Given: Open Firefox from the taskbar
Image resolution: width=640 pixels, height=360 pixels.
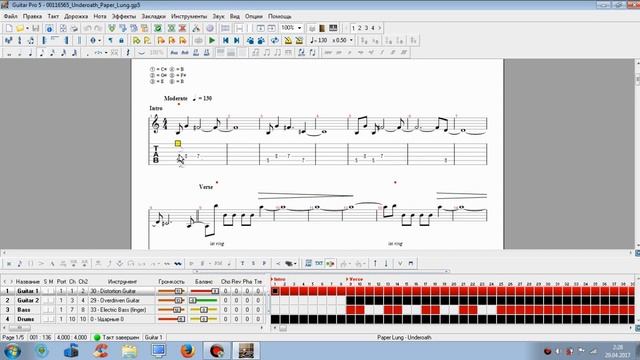Looking at the screenshot, I should [x=187, y=351].
